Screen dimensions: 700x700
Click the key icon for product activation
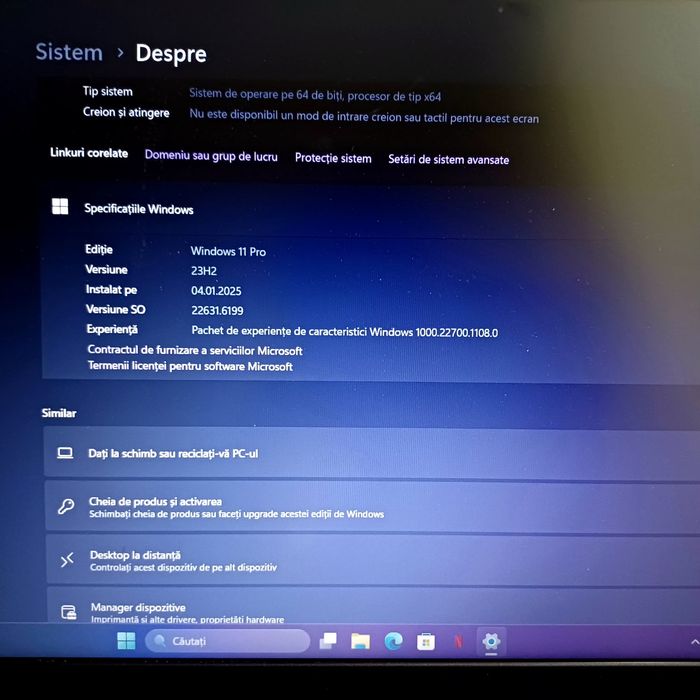point(66,506)
